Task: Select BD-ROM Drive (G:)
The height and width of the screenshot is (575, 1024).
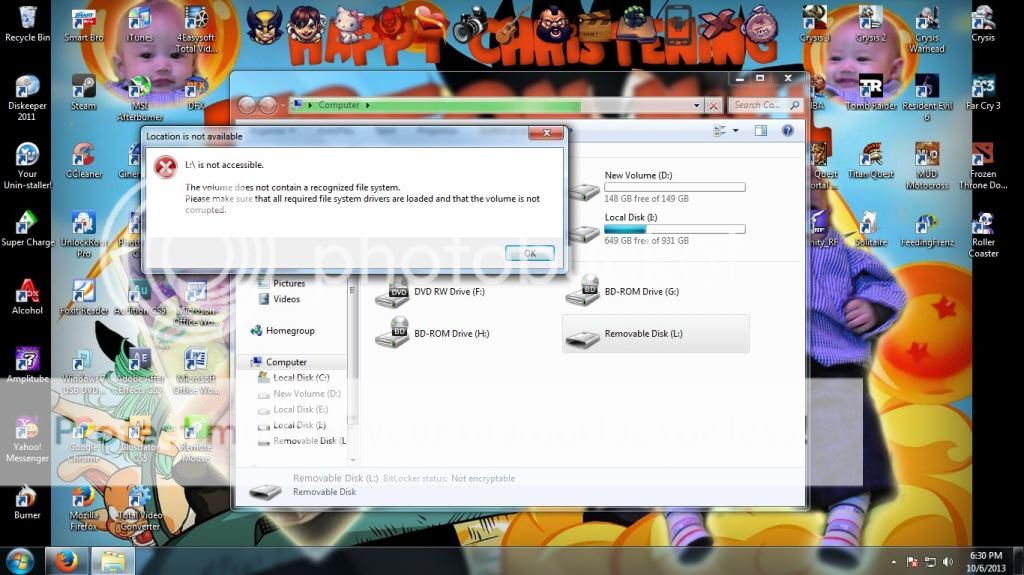Action: point(622,292)
